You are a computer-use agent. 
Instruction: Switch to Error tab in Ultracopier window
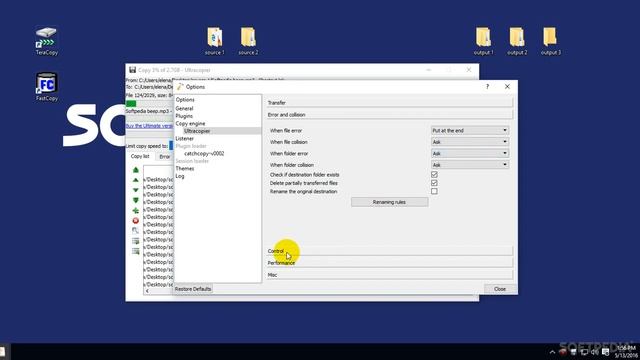pos(164,156)
